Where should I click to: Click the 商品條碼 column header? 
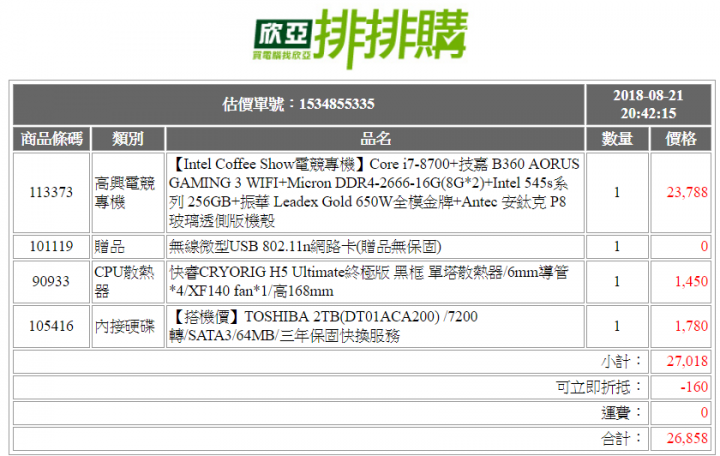(x=51, y=139)
